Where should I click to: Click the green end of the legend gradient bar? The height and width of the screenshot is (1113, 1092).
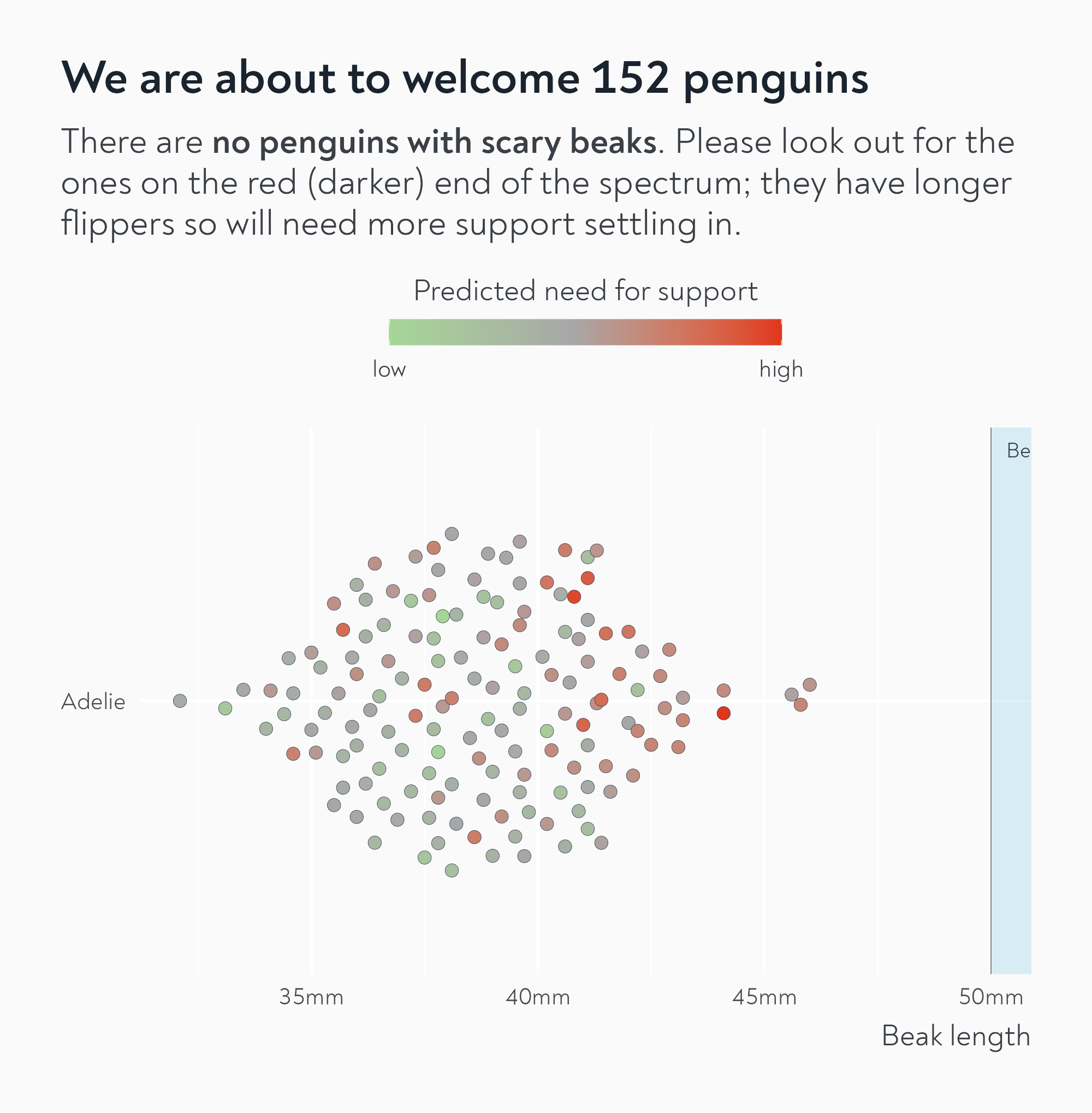point(401,332)
